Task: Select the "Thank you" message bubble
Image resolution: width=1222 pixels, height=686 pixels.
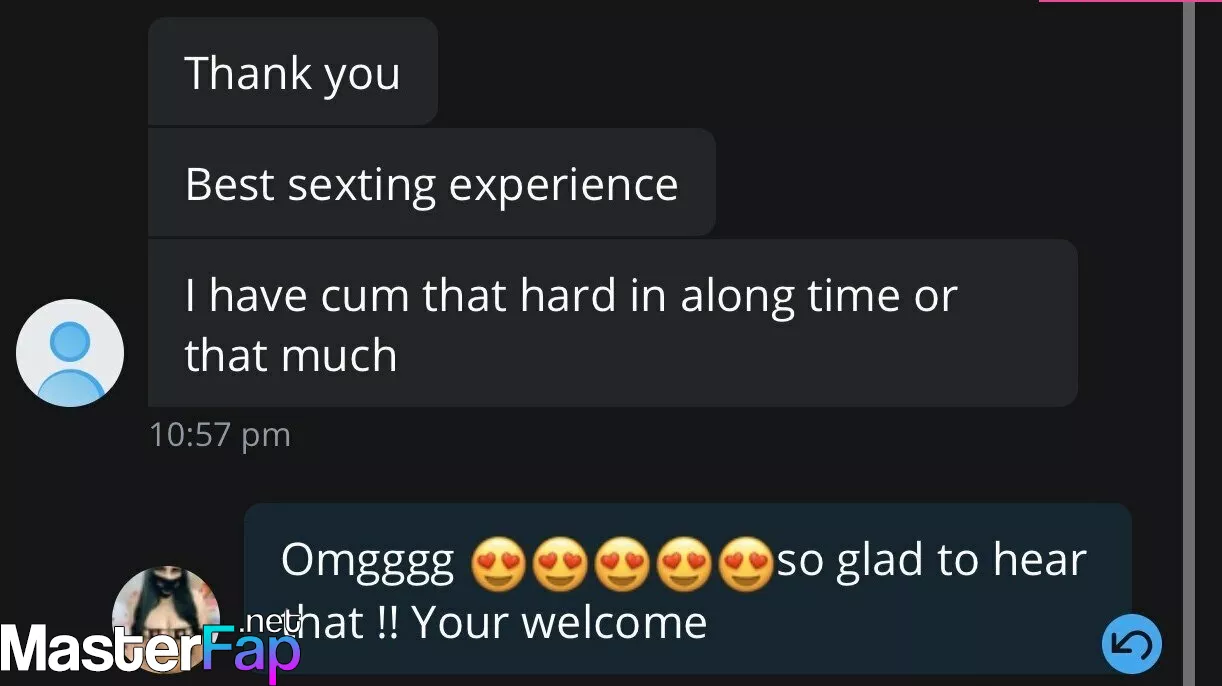Action: pyautogui.click(x=293, y=72)
